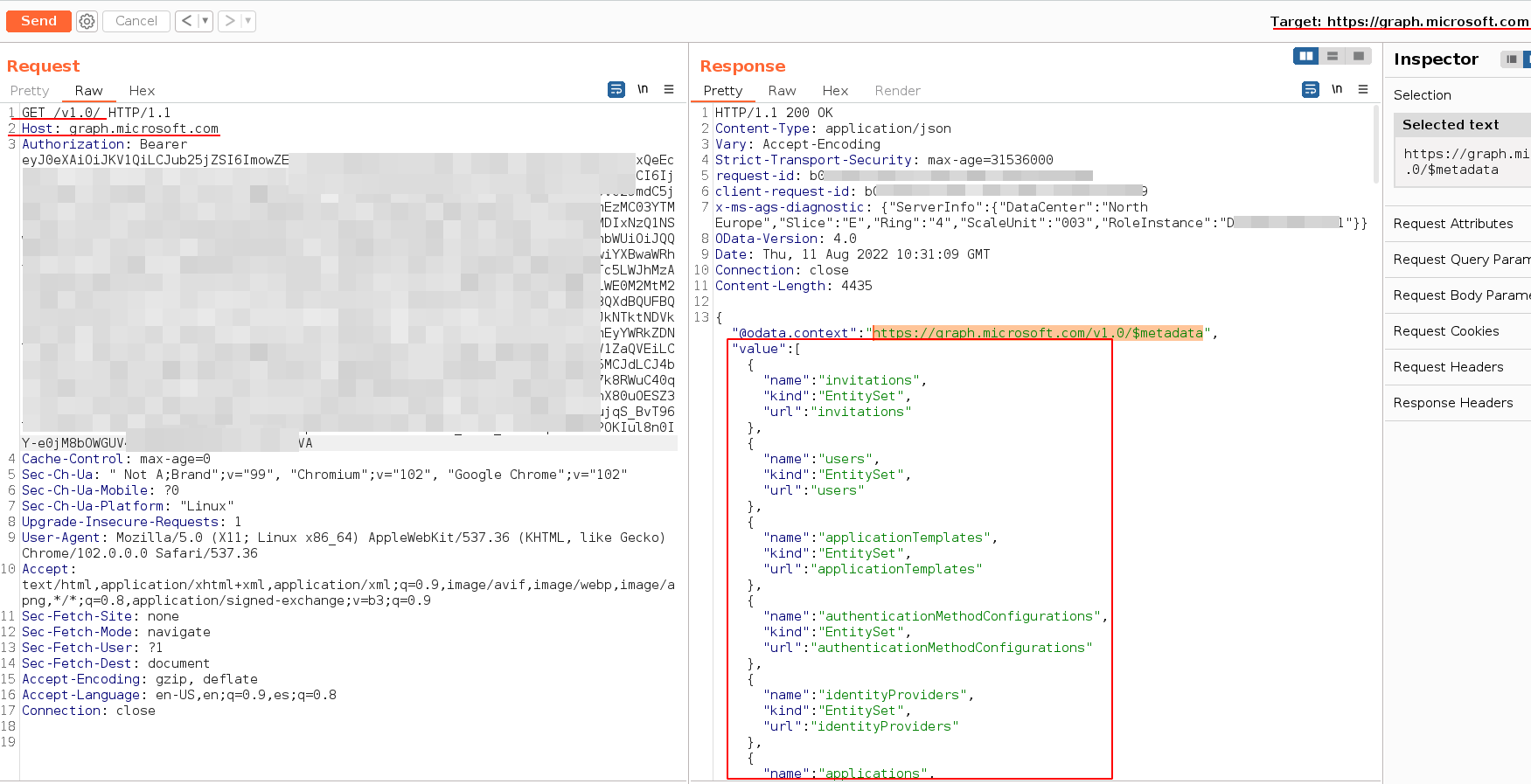Click the Content-Length: 4435 response header
Viewport: 1531px width, 784px height.
tap(794, 286)
